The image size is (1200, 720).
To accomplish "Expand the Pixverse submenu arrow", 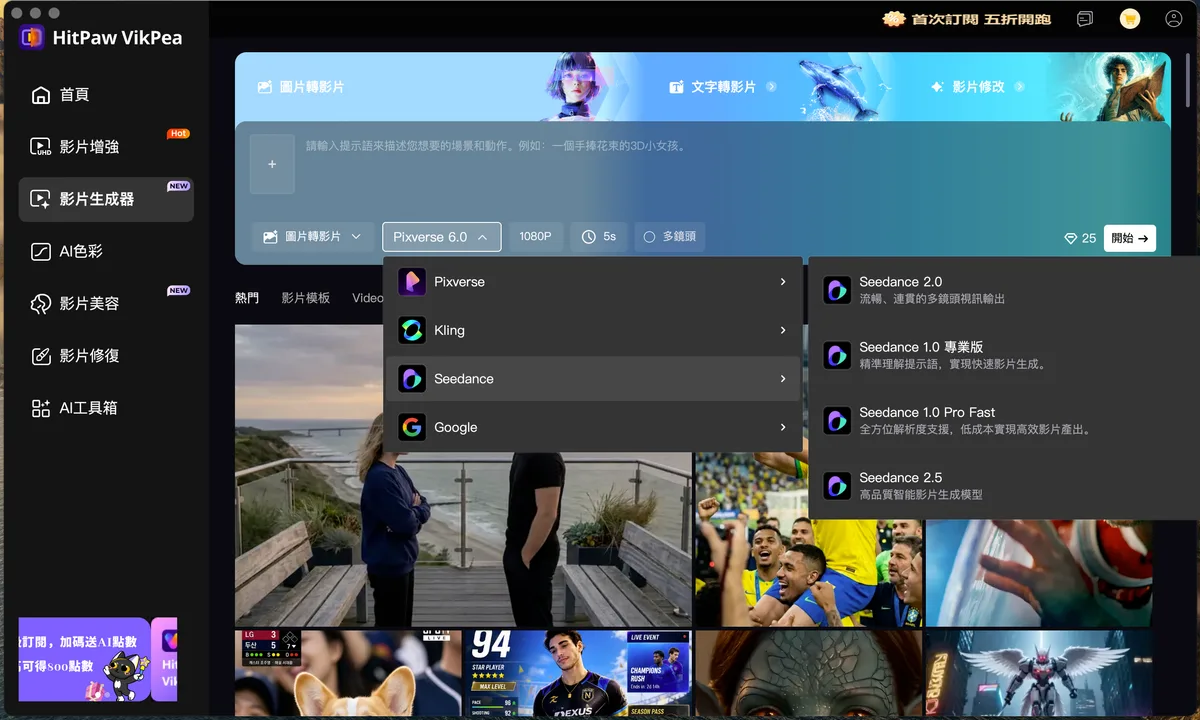I will (x=783, y=282).
